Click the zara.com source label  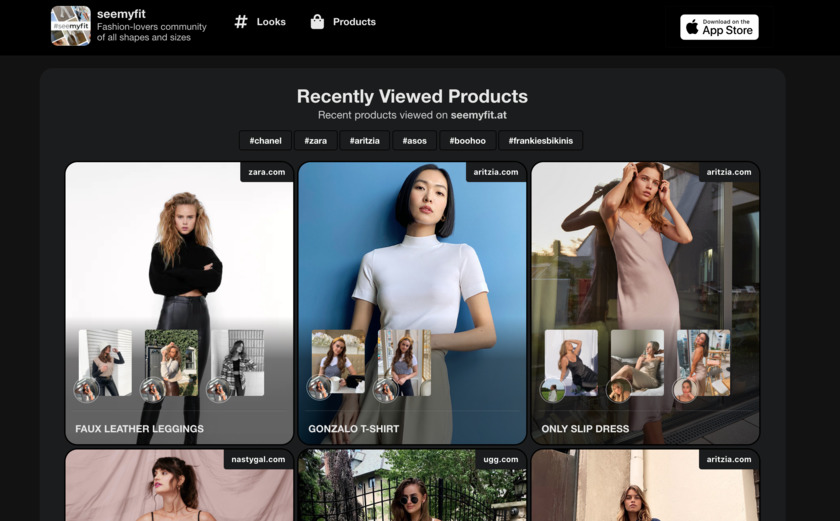tap(267, 172)
